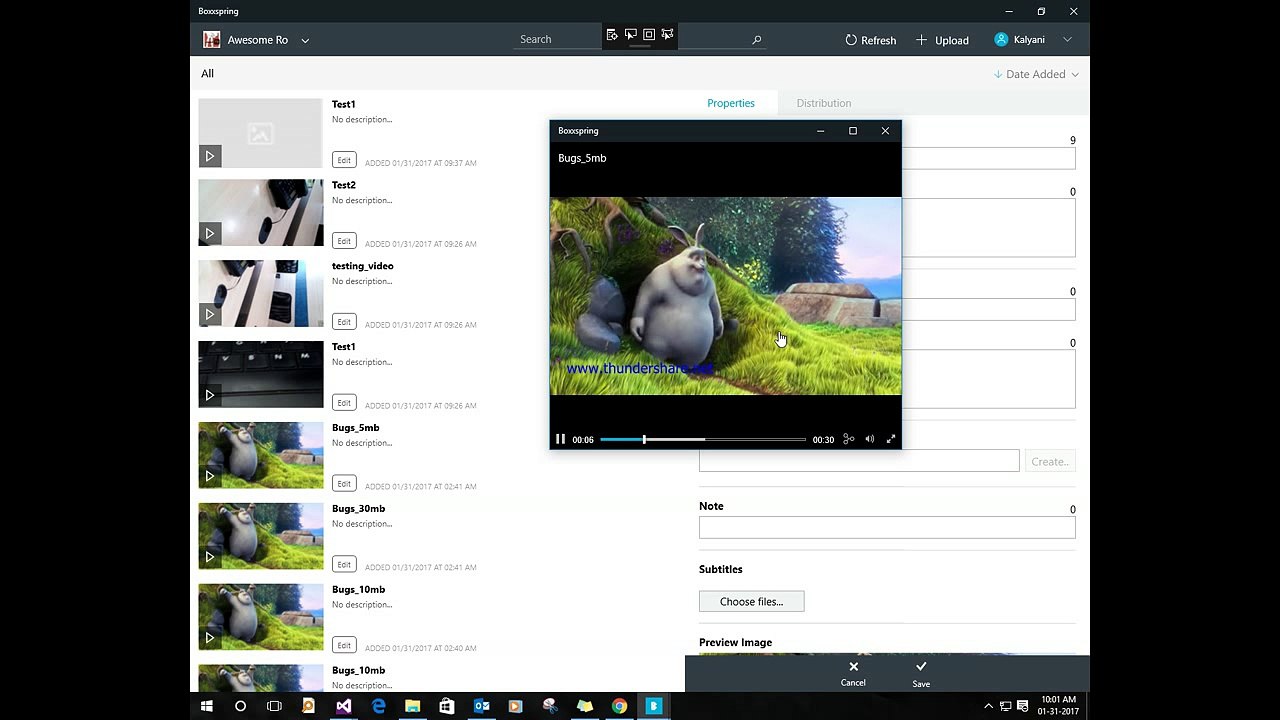This screenshot has height=720, width=1280.
Task: Open File Explorer from the taskbar
Action: click(x=412, y=706)
